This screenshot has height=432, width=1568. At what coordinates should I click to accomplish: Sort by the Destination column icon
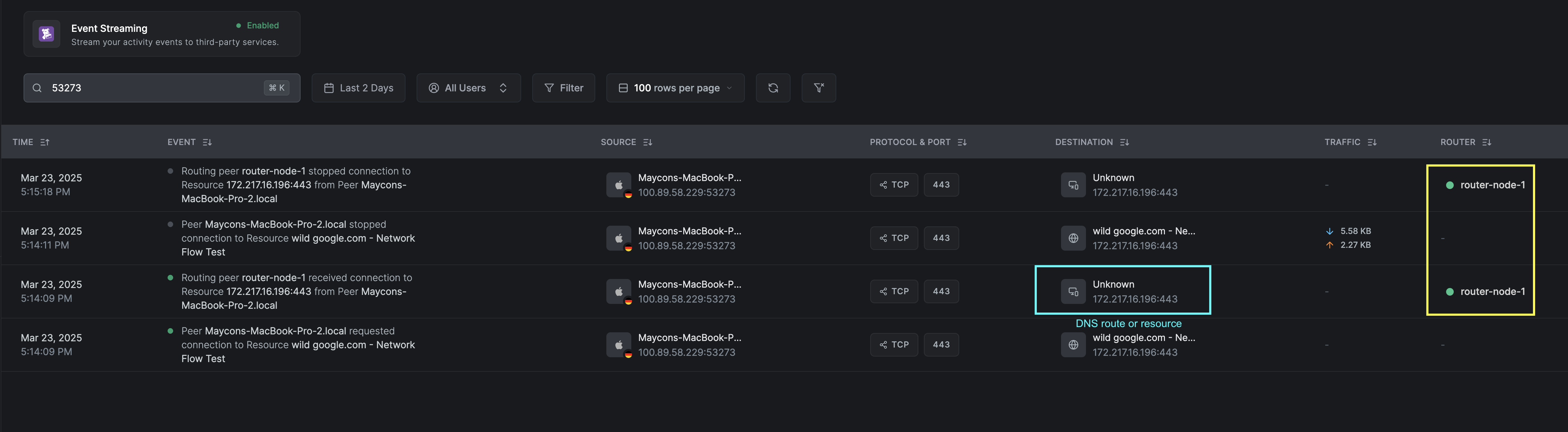click(1124, 142)
